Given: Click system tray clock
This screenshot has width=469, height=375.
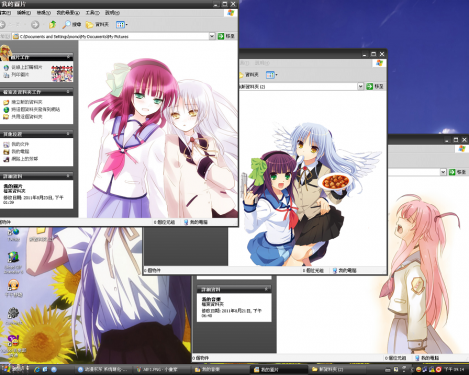Looking at the screenshot, I should point(455,369).
